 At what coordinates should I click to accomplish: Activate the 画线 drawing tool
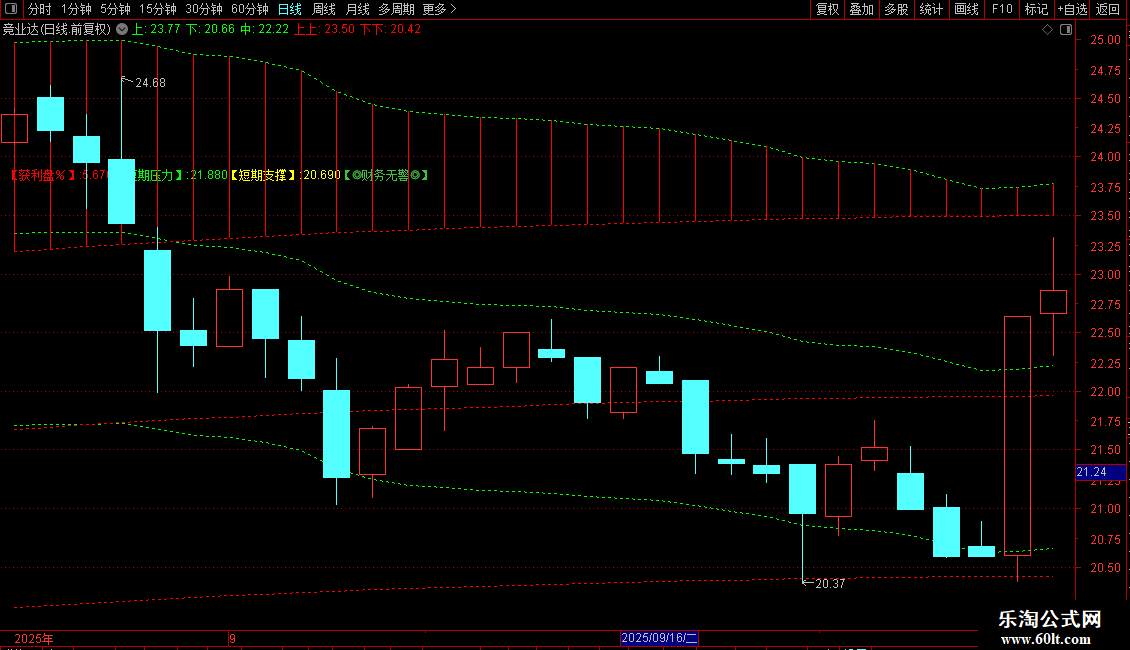(966, 9)
